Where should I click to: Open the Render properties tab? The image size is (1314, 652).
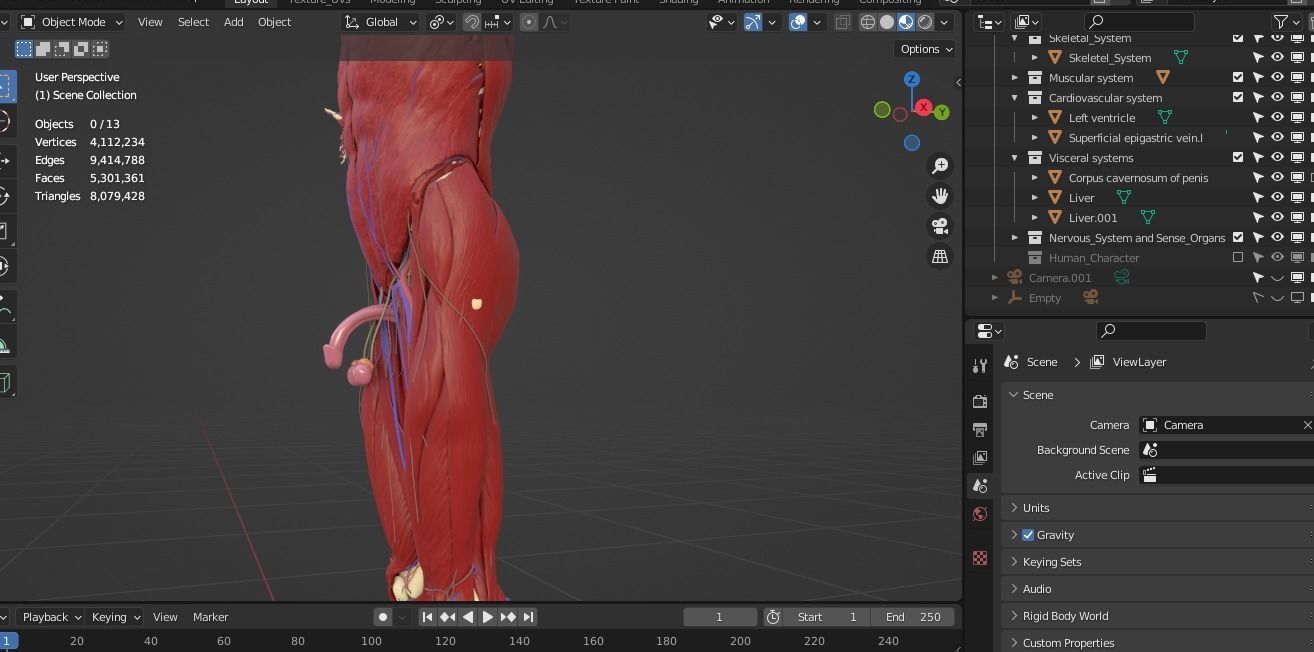click(980, 401)
